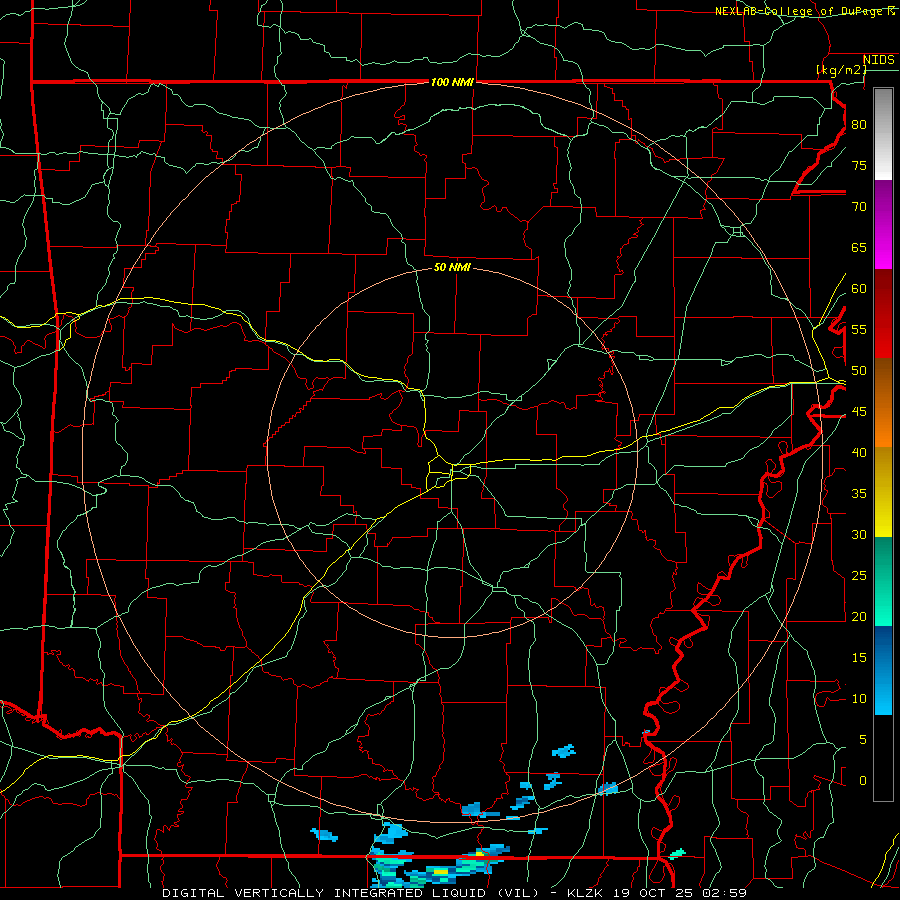Viewport: 900px width, 900px height.
Task: Select legend value 5 on the color scale
Action: point(863,740)
